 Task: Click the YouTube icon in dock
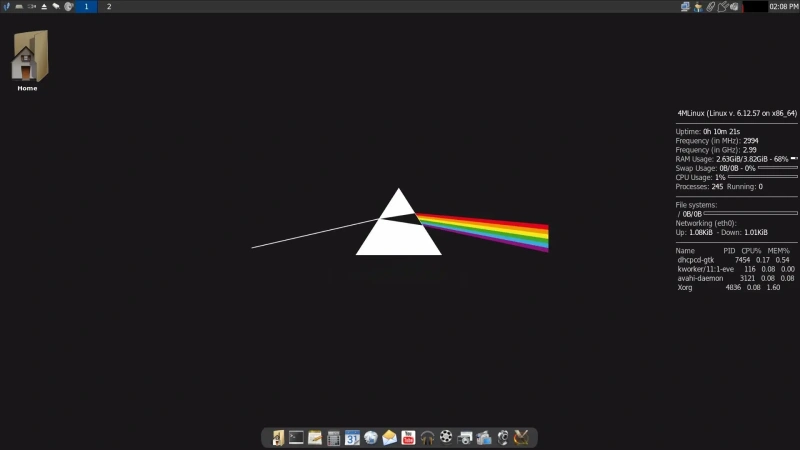409,437
